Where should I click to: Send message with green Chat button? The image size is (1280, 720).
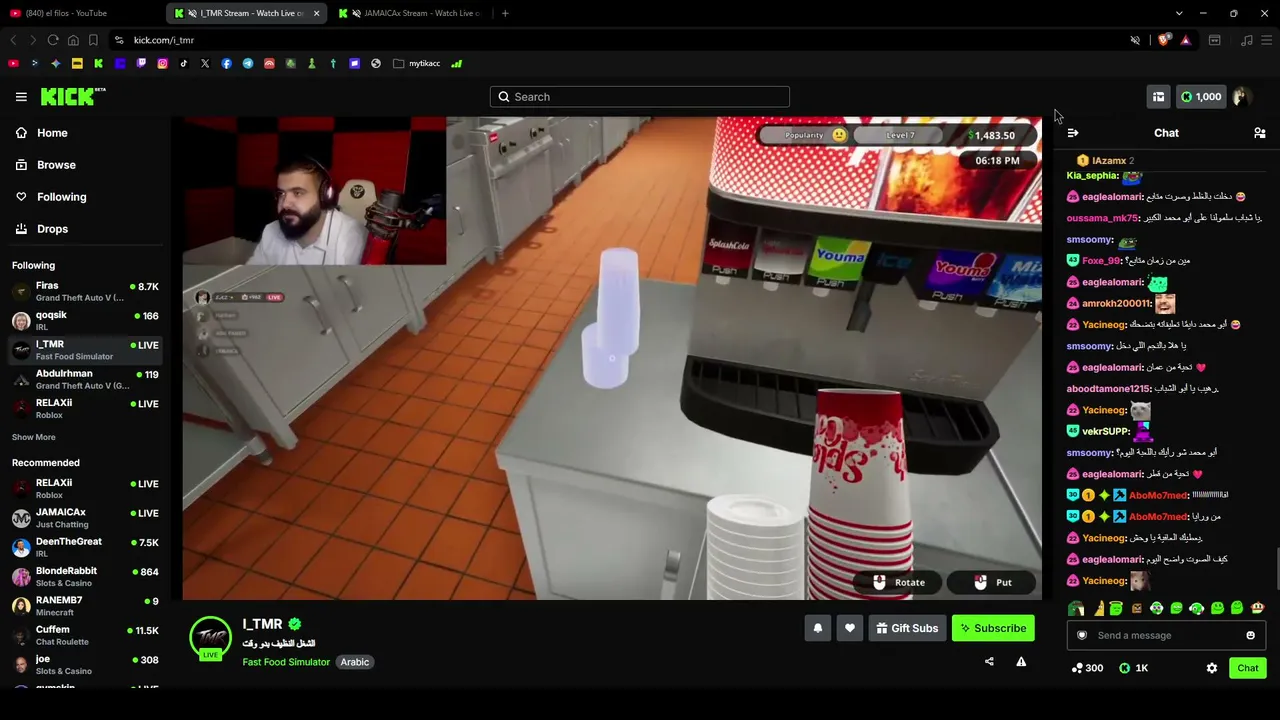[x=1248, y=668]
